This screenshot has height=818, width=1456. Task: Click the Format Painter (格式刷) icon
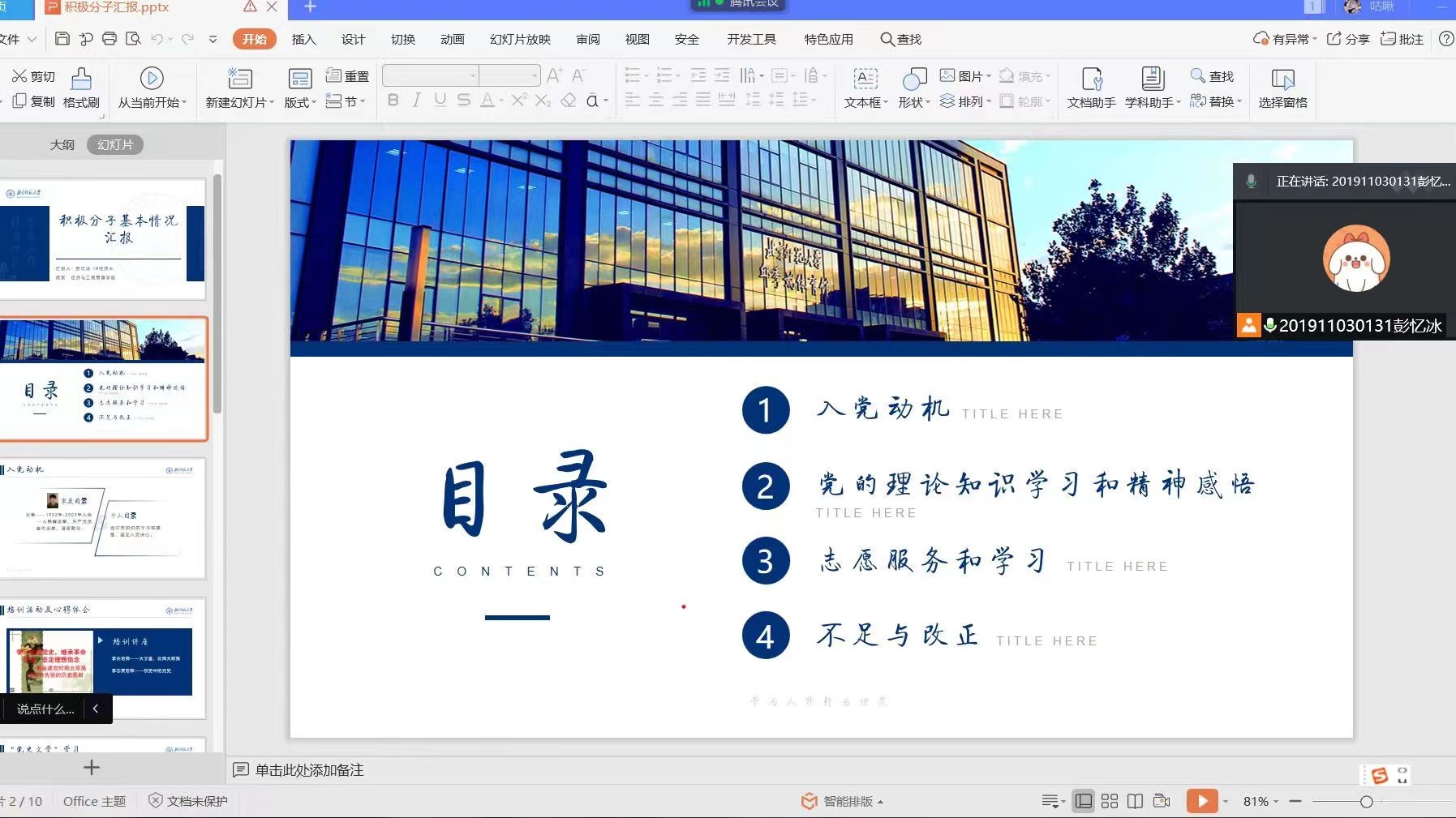[81, 79]
